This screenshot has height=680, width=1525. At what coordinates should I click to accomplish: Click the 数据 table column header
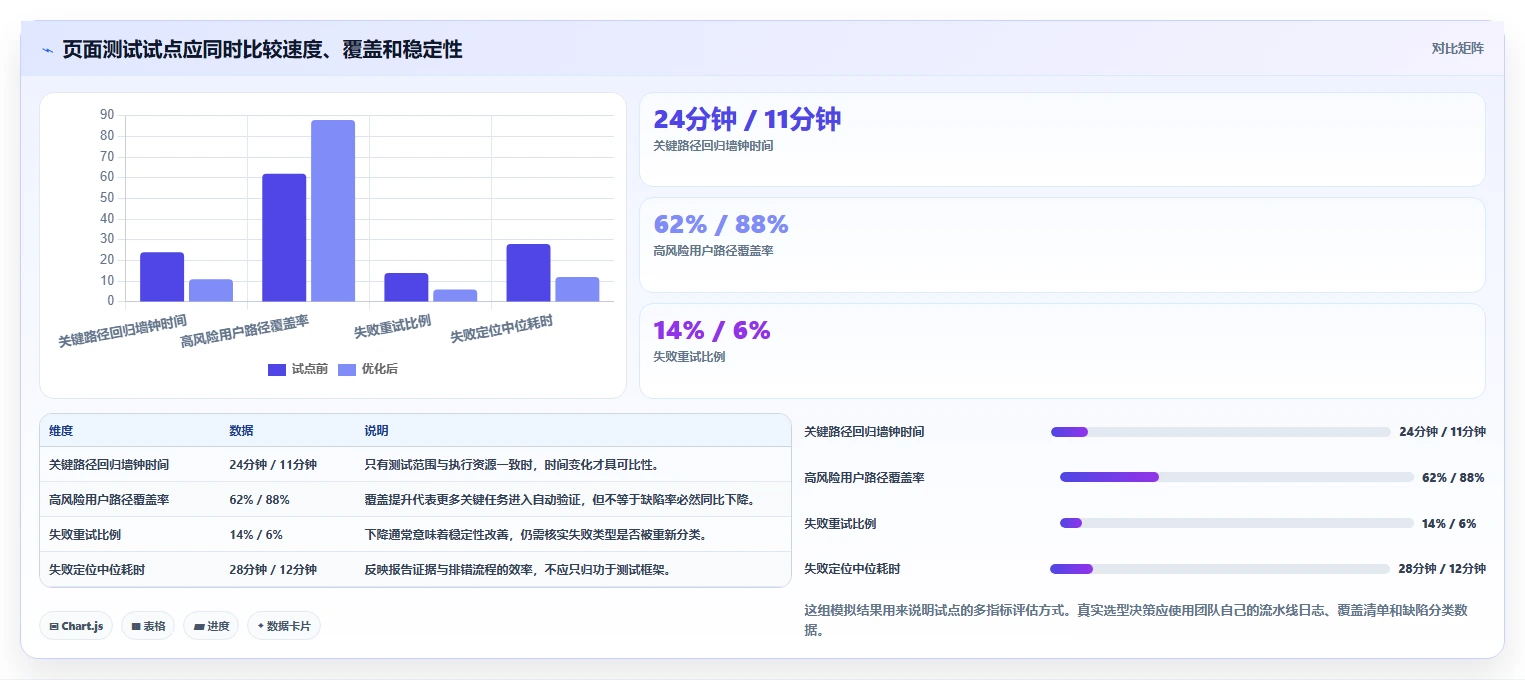[241, 431]
